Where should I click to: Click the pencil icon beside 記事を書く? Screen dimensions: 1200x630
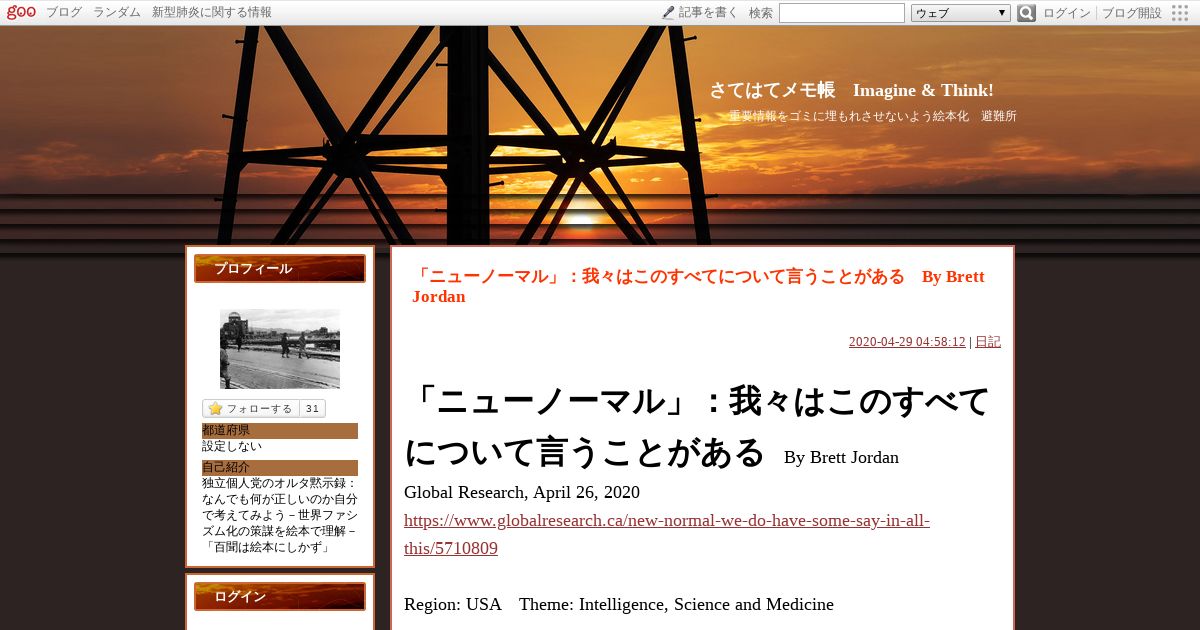point(668,13)
